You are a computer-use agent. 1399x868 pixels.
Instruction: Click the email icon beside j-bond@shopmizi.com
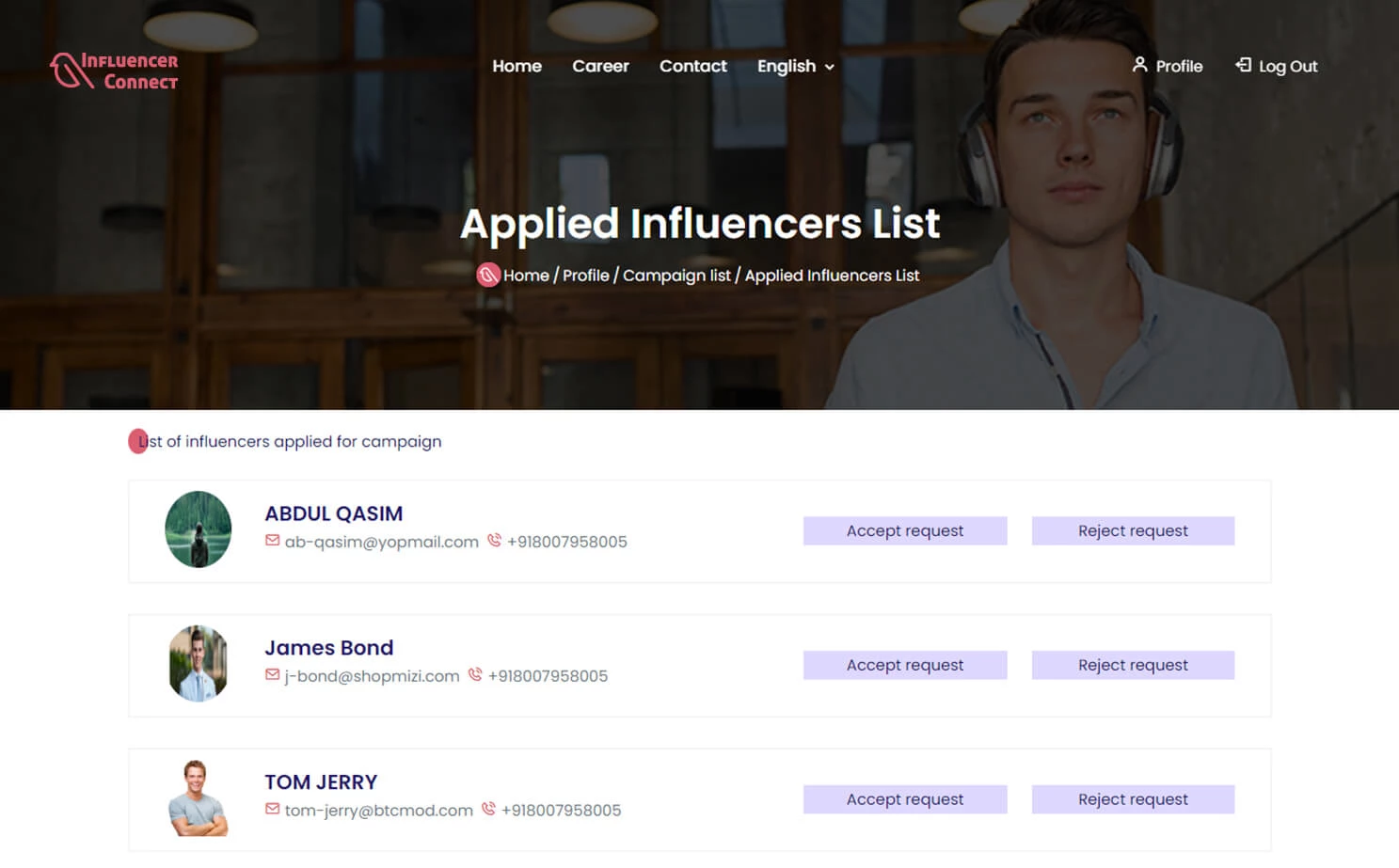click(x=271, y=675)
